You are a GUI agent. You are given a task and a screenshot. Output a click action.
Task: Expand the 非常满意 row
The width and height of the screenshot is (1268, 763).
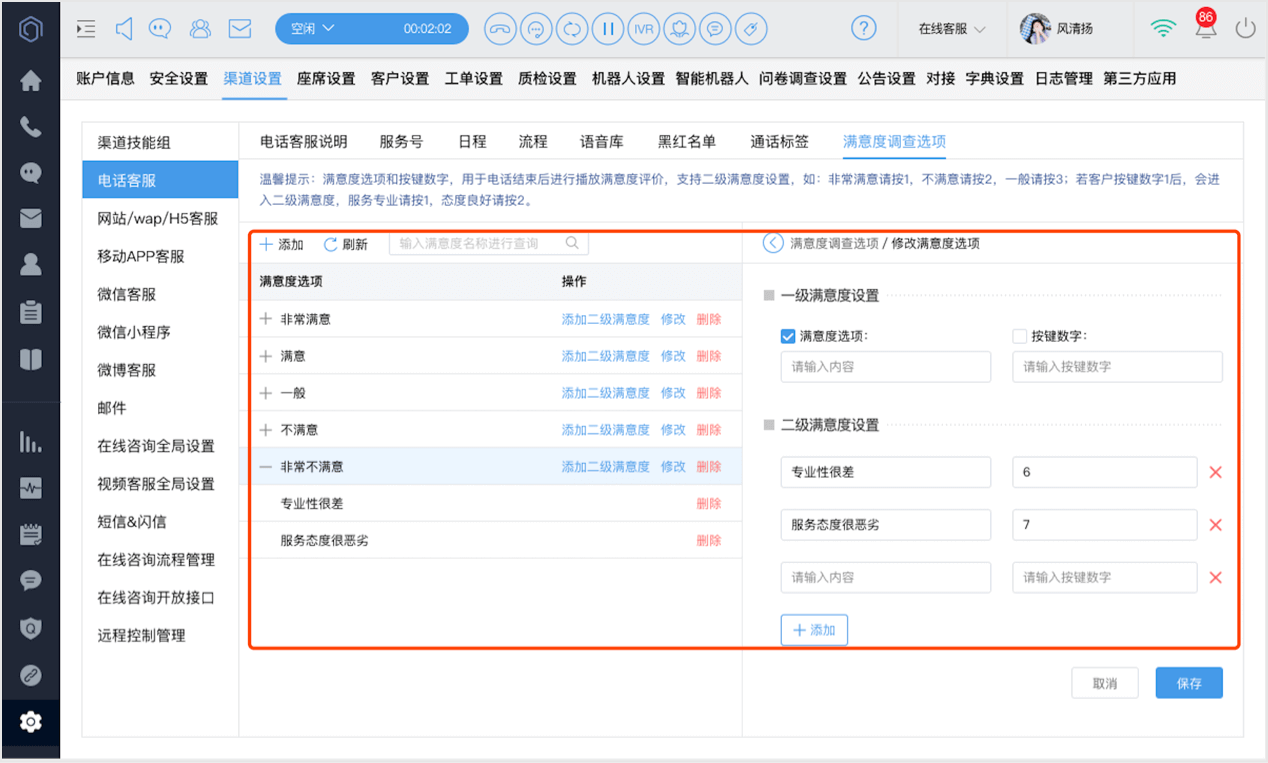point(266,319)
